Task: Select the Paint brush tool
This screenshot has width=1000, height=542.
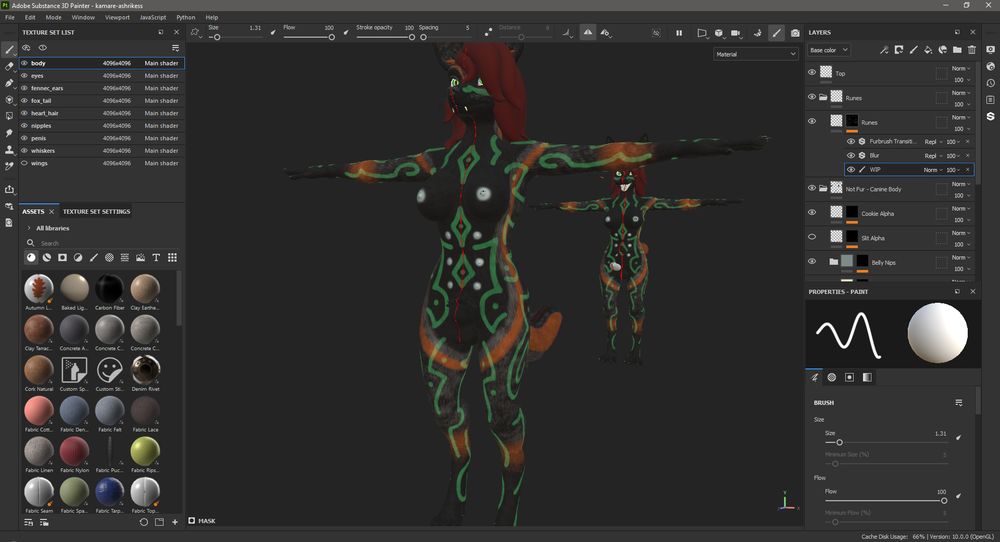Action: [x=10, y=49]
